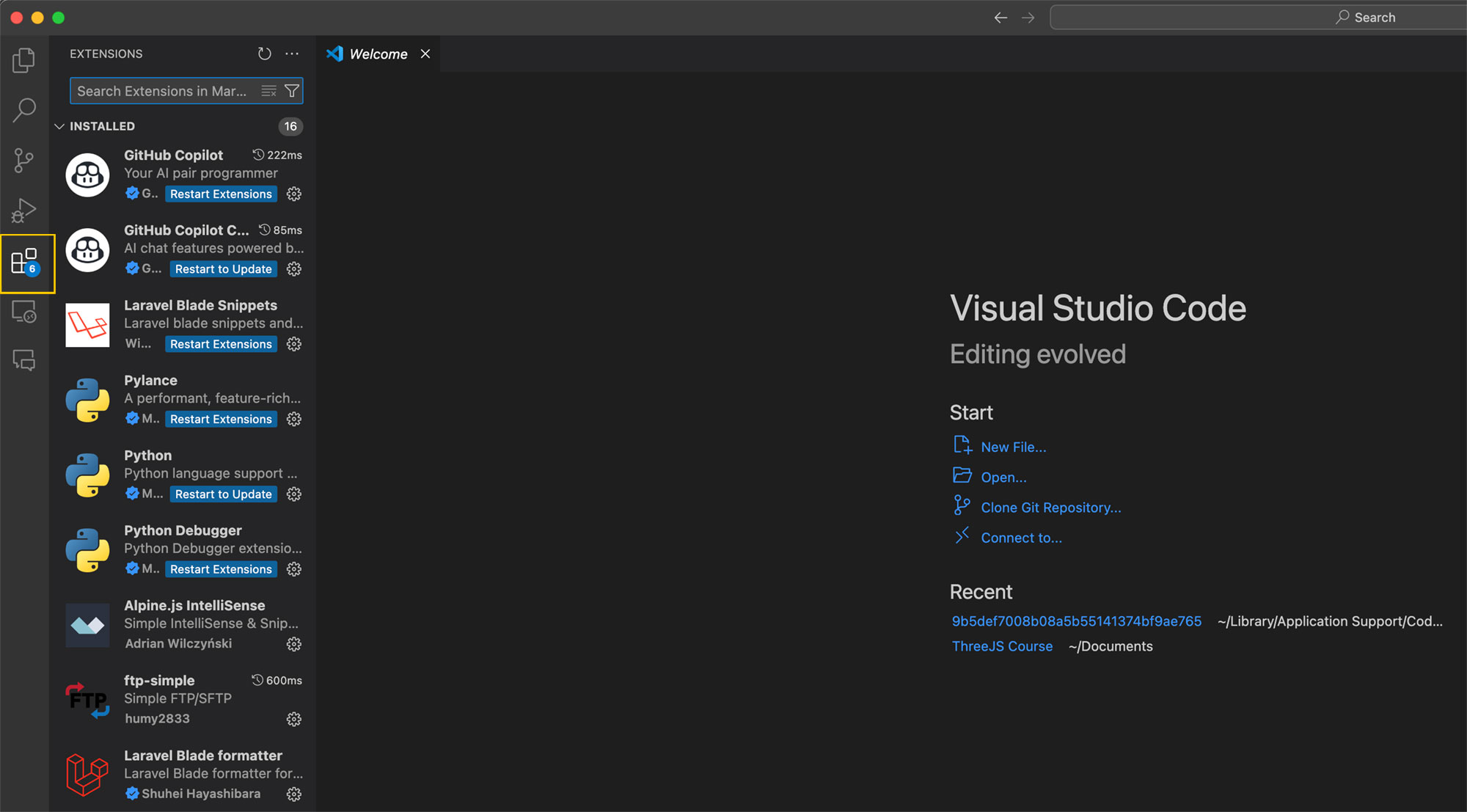Open the filter extensions dropdown
This screenshot has height=812, width=1467.
point(292,91)
